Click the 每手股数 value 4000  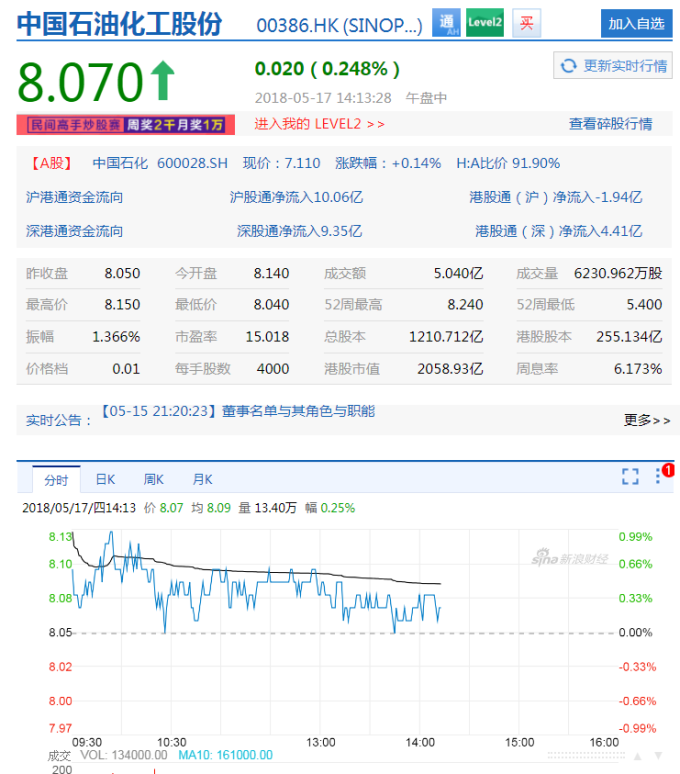(x=273, y=369)
